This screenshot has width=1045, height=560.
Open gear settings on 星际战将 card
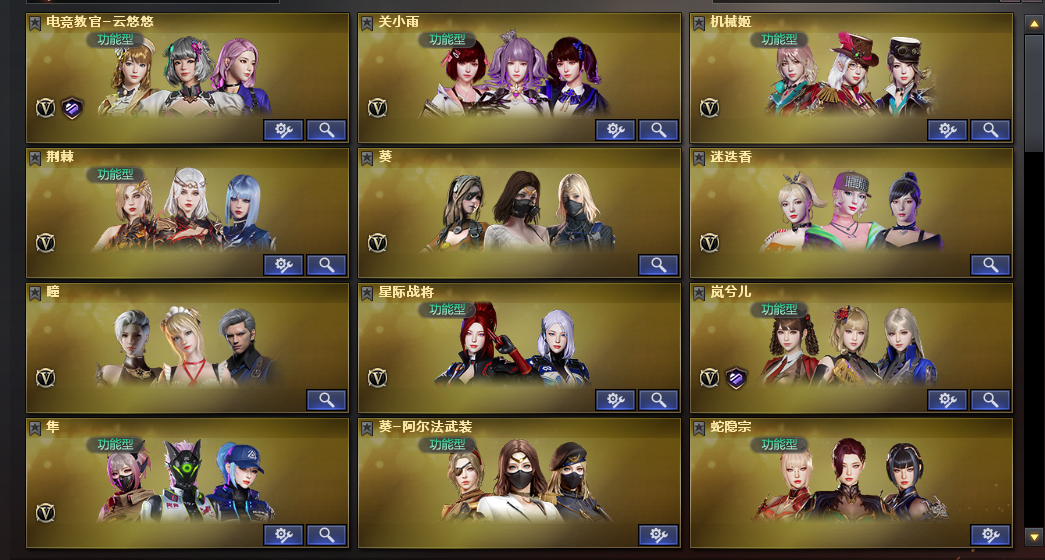615,400
